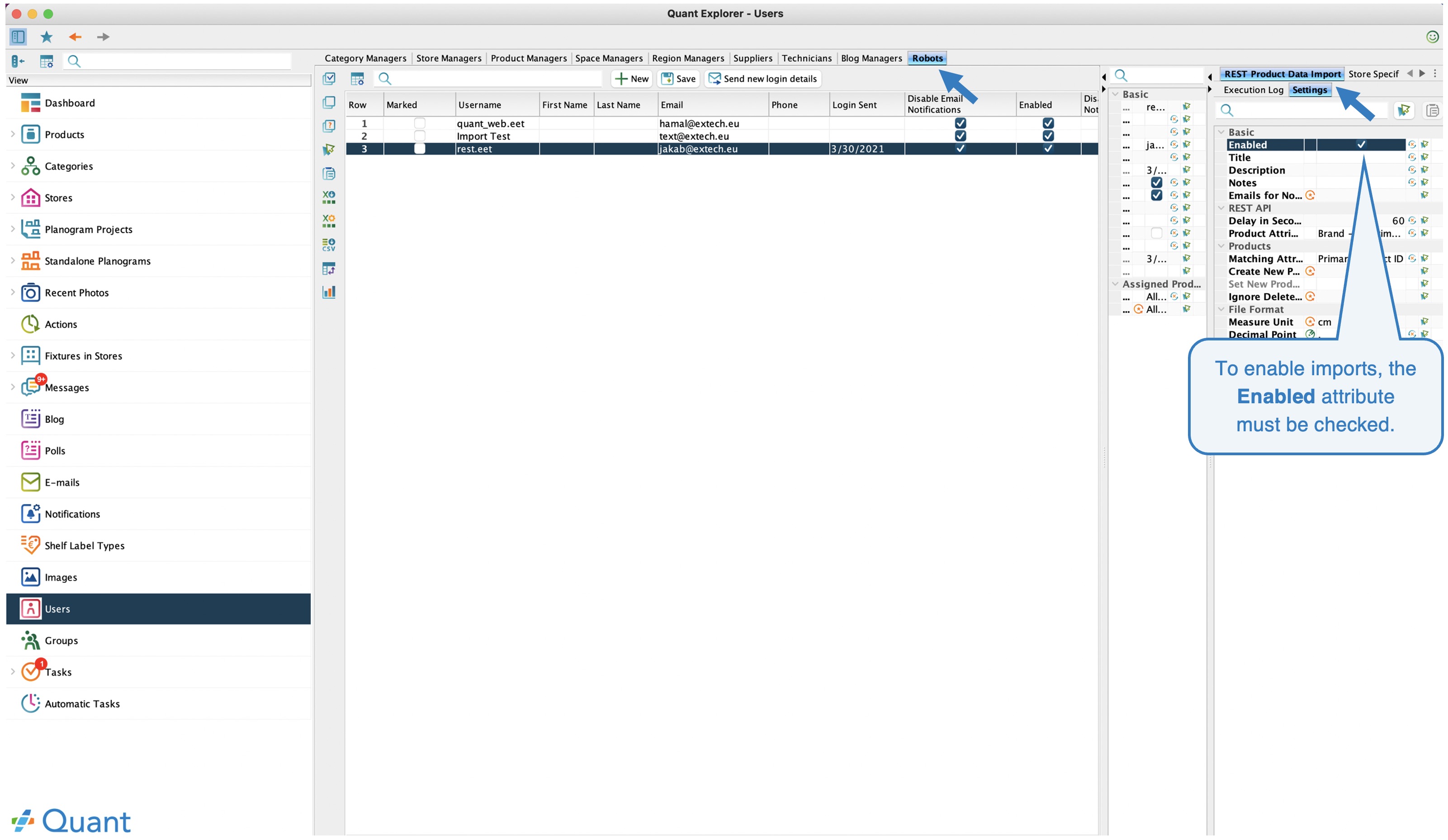Open Groups in the sidebar
Image resolution: width=1448 pixels, height=840 pixels.
point(158,640)
